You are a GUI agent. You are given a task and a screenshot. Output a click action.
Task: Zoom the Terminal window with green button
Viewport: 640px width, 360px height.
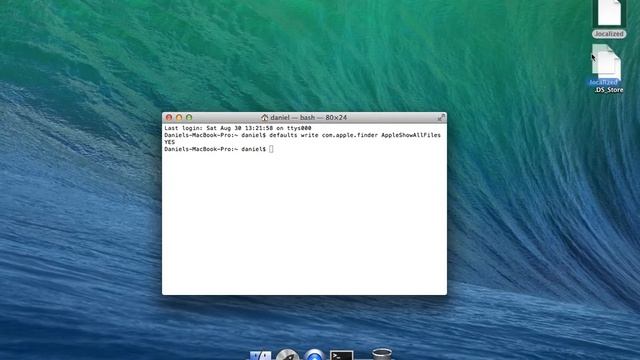[x=189, y=118]
